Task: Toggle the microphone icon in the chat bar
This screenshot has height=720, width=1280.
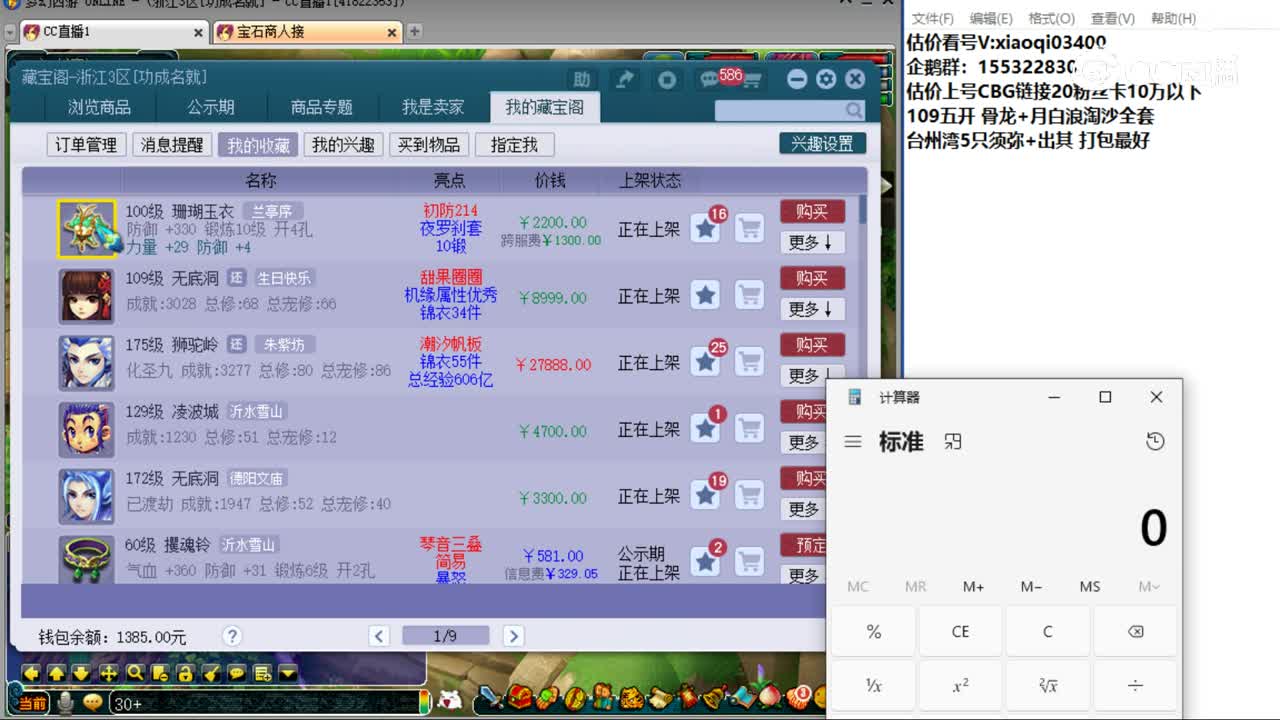Action: pos(63,703)
